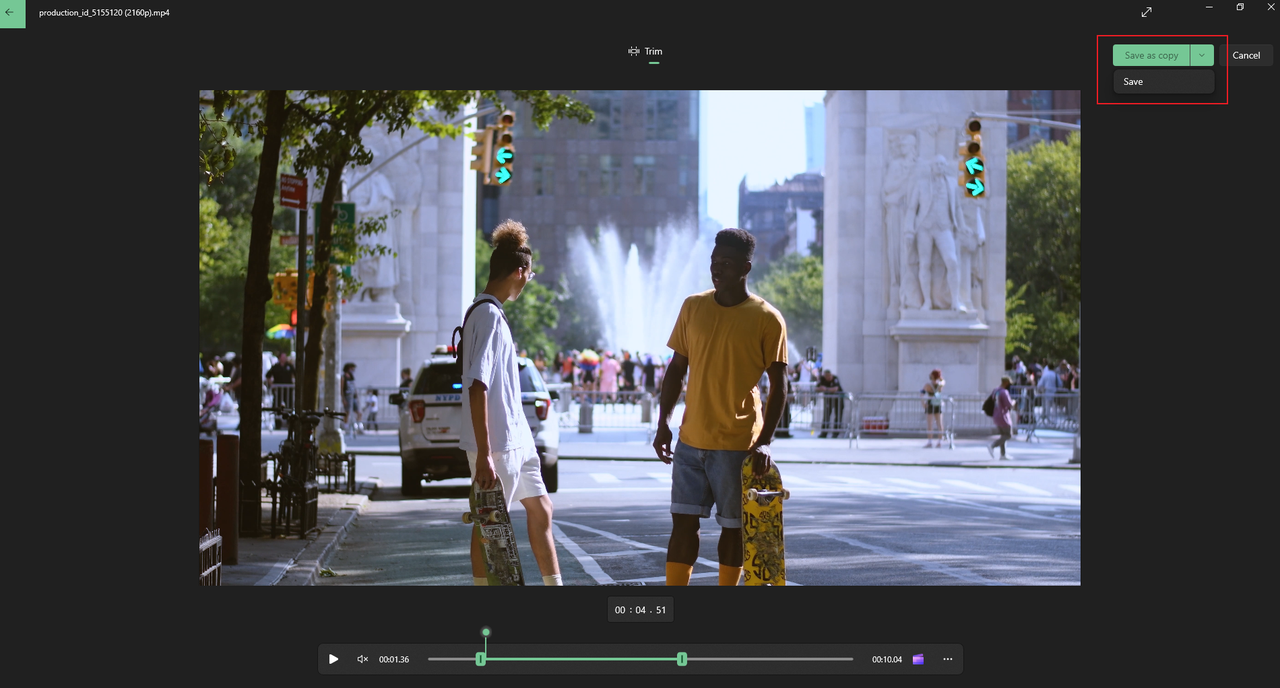Click the video preview frame
The height and width of the screenshot is (688, 1280).
point(640,338)
